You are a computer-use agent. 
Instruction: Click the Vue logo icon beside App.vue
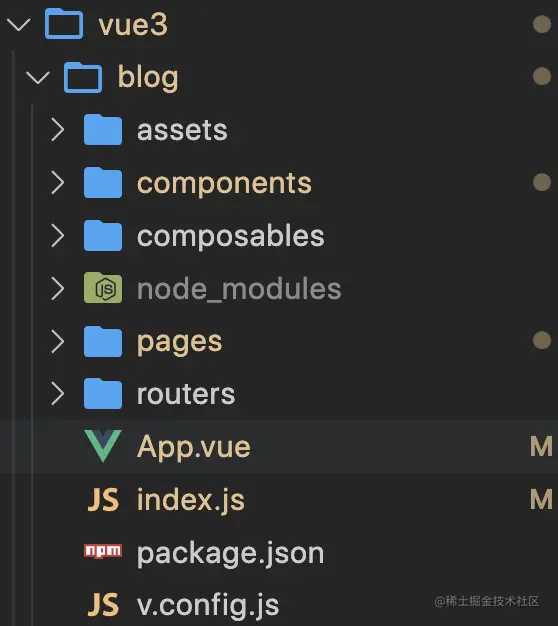pos(103,446)
